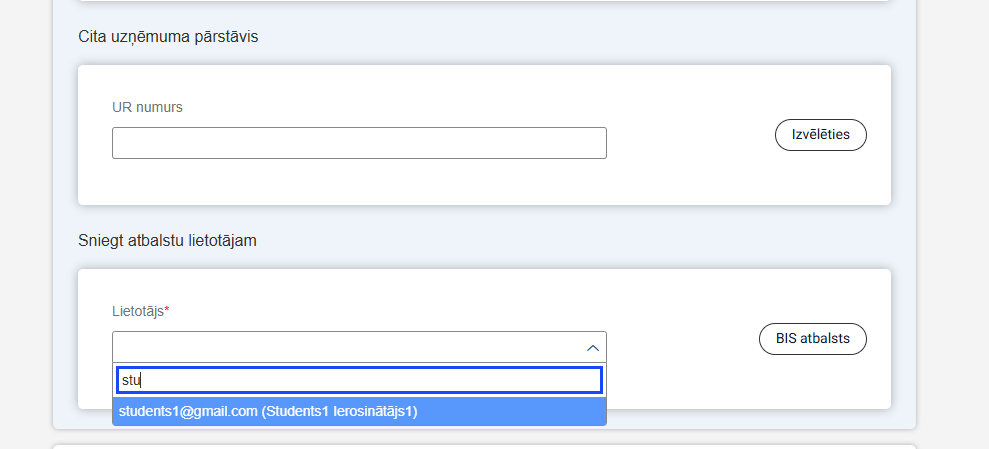This screenshot has width=989, height=449.
Task: Click the search box containing "stu"
Action: tap(359, 380)
